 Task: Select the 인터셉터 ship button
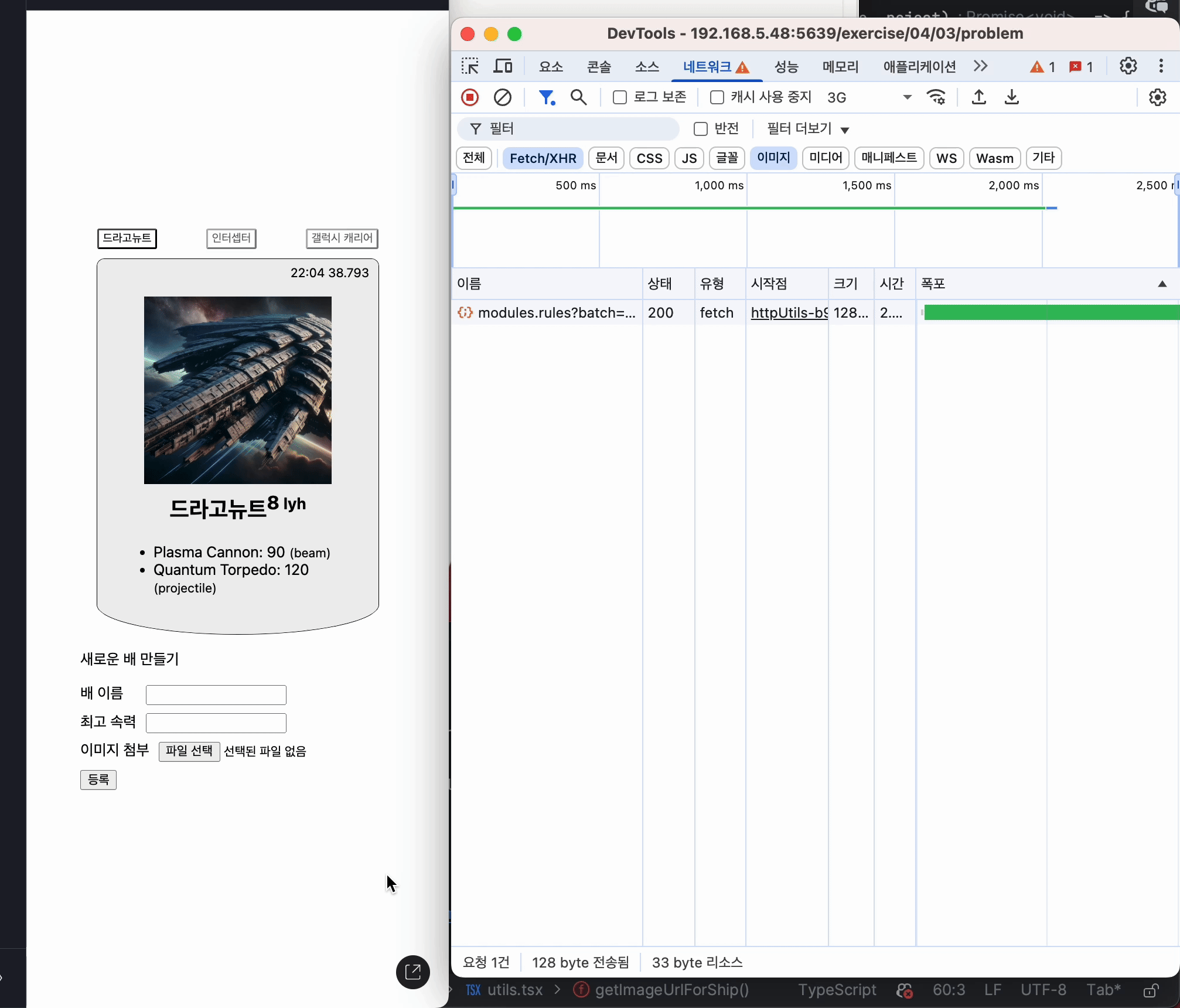click(231, 239)
